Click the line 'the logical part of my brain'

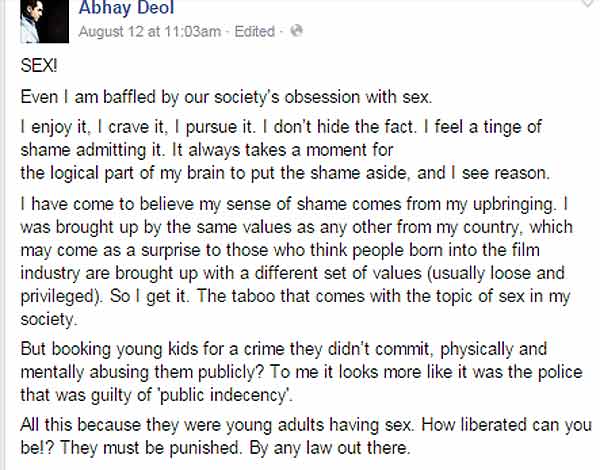[285, 173]
